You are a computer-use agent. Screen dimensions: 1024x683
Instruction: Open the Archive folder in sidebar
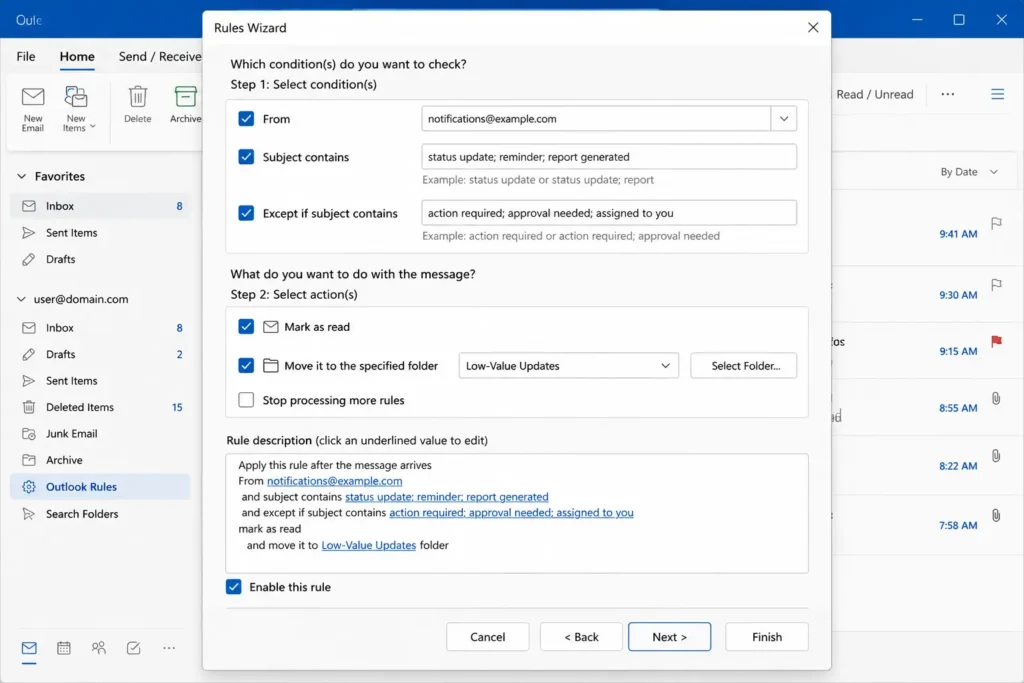point(101,460)
